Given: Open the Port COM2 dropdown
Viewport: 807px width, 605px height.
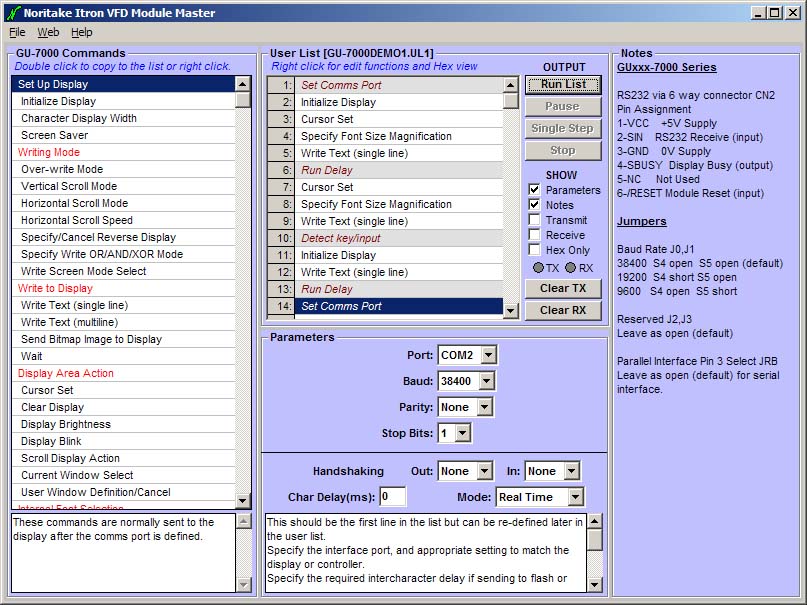Looking at the screenshot, I should (488, 355).
